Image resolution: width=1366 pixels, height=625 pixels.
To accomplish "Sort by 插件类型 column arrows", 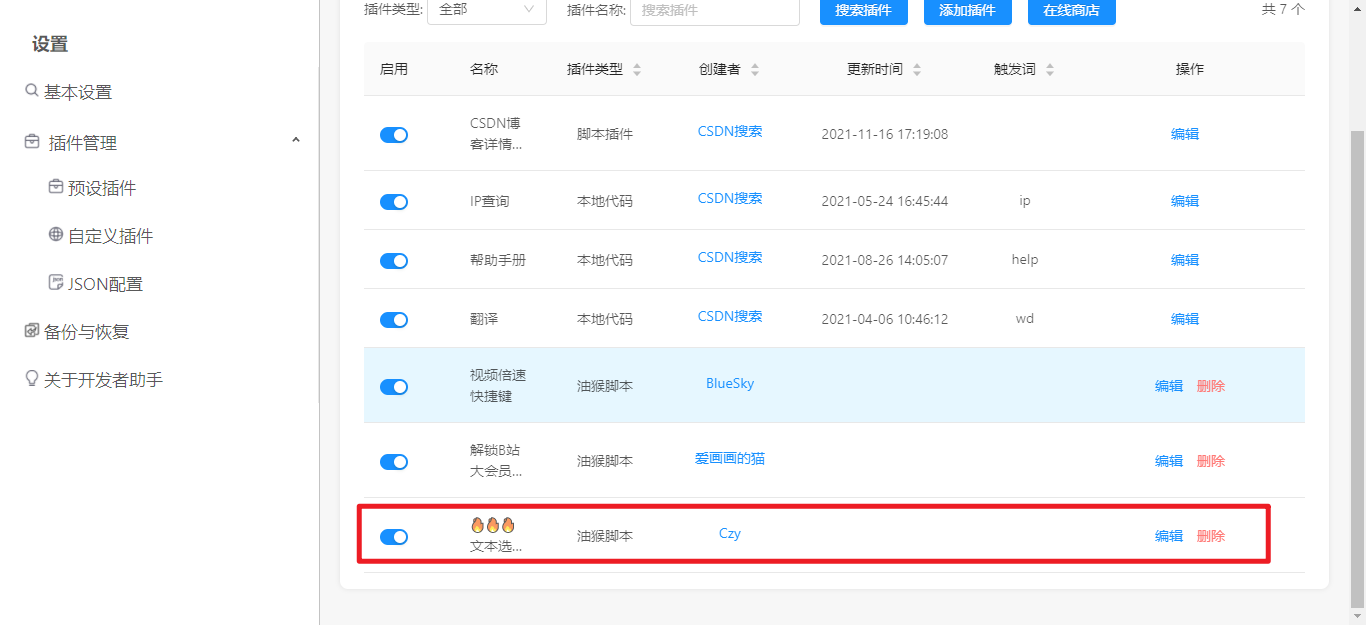I will coord(637,70).
